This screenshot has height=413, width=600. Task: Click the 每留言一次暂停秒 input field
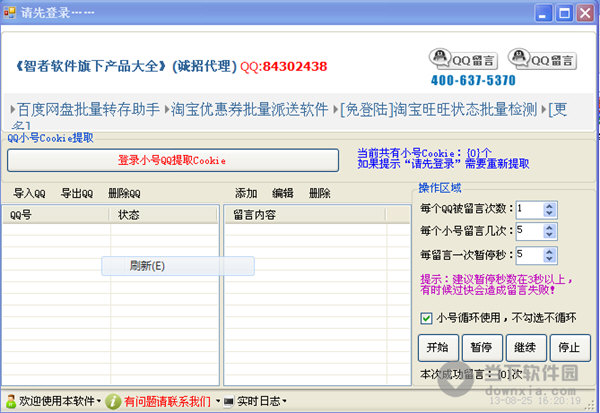[530, 255]
